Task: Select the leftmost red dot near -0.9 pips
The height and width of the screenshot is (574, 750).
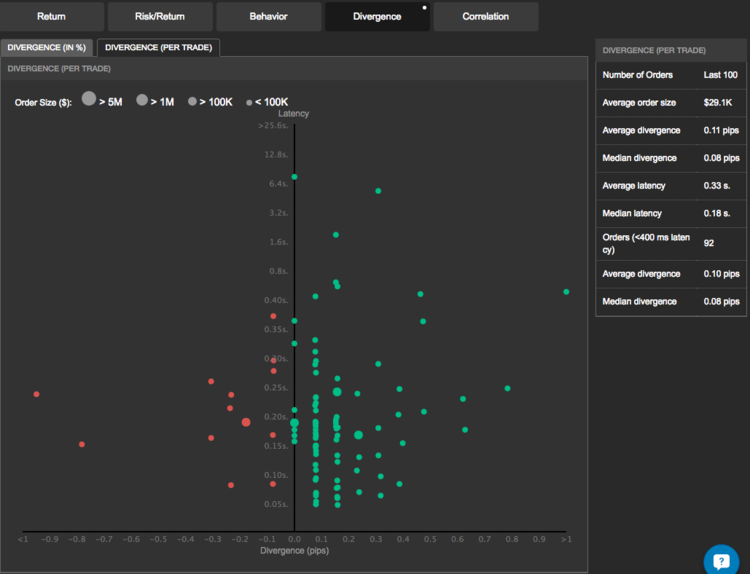Action: point(37,394)
